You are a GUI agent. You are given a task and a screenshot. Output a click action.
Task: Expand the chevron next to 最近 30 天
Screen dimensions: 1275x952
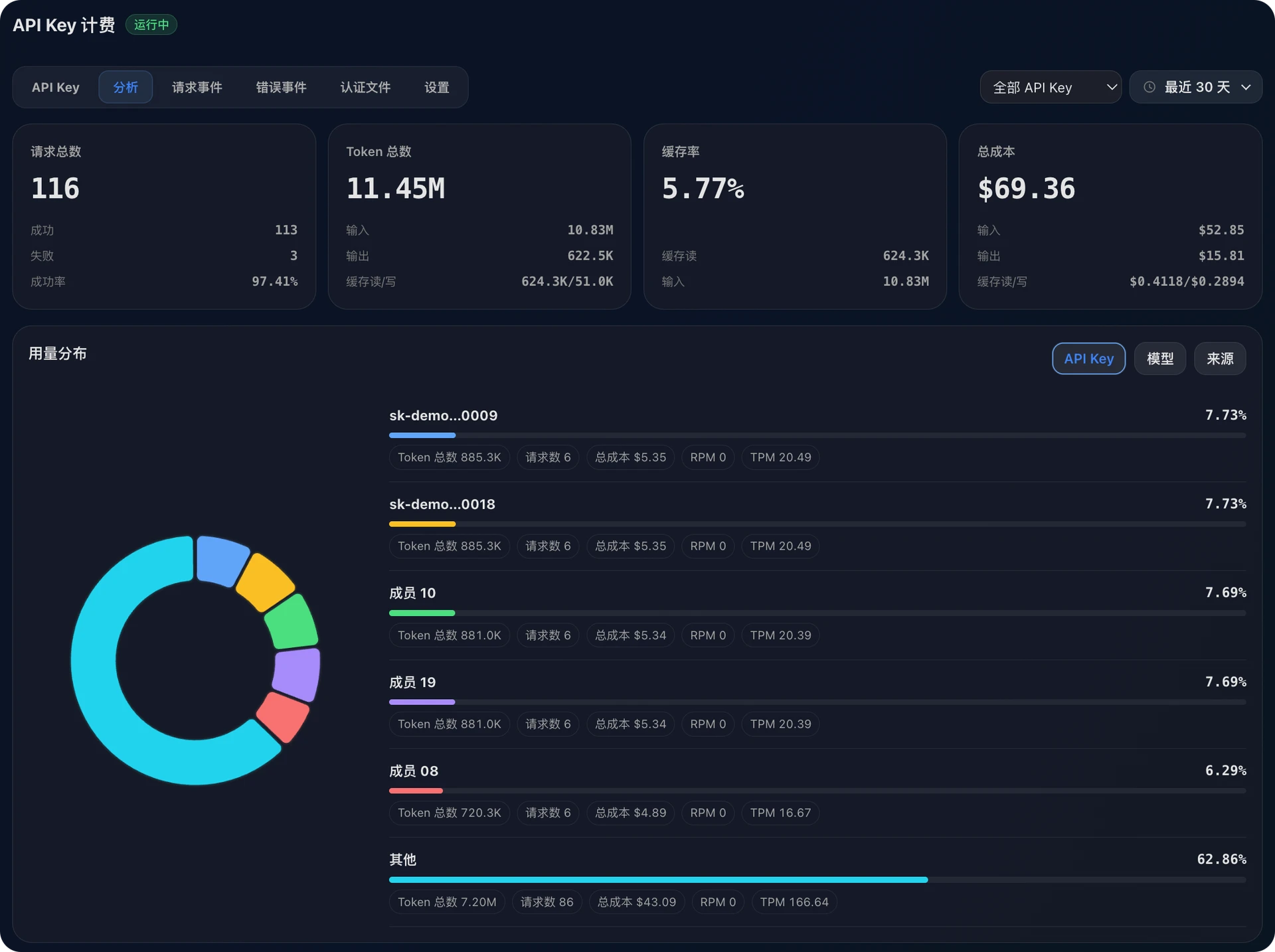1246,87
